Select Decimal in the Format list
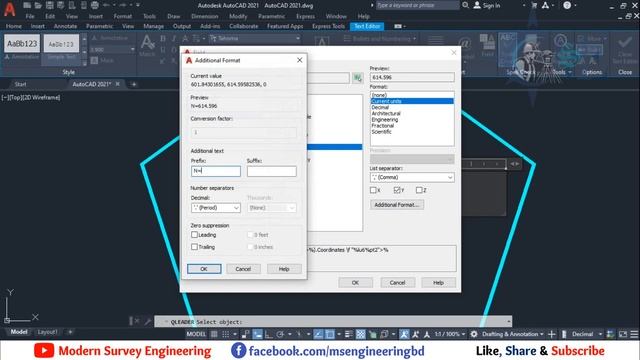Image resolution: width=640 pixels, height=360 pixels. pyautogui.click(x=380, y=107)
